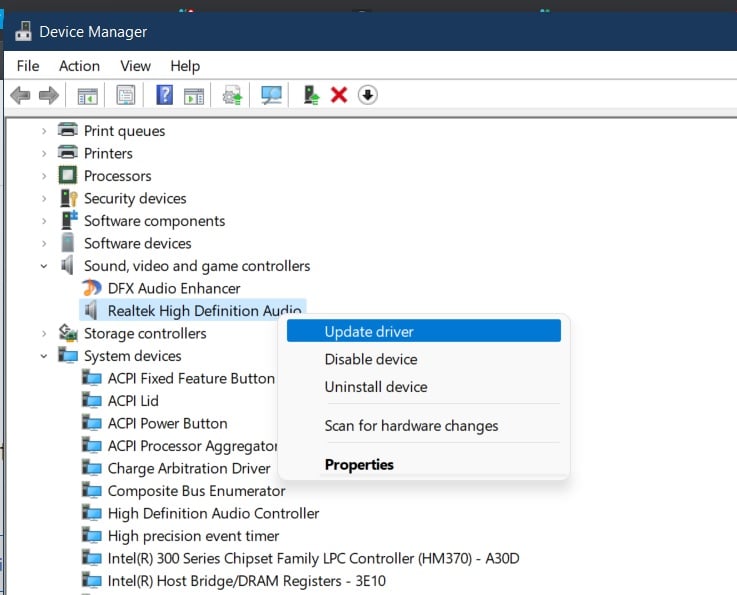Click the blue Help question mark icon
The image size is (737, 595).
point(165,95)
